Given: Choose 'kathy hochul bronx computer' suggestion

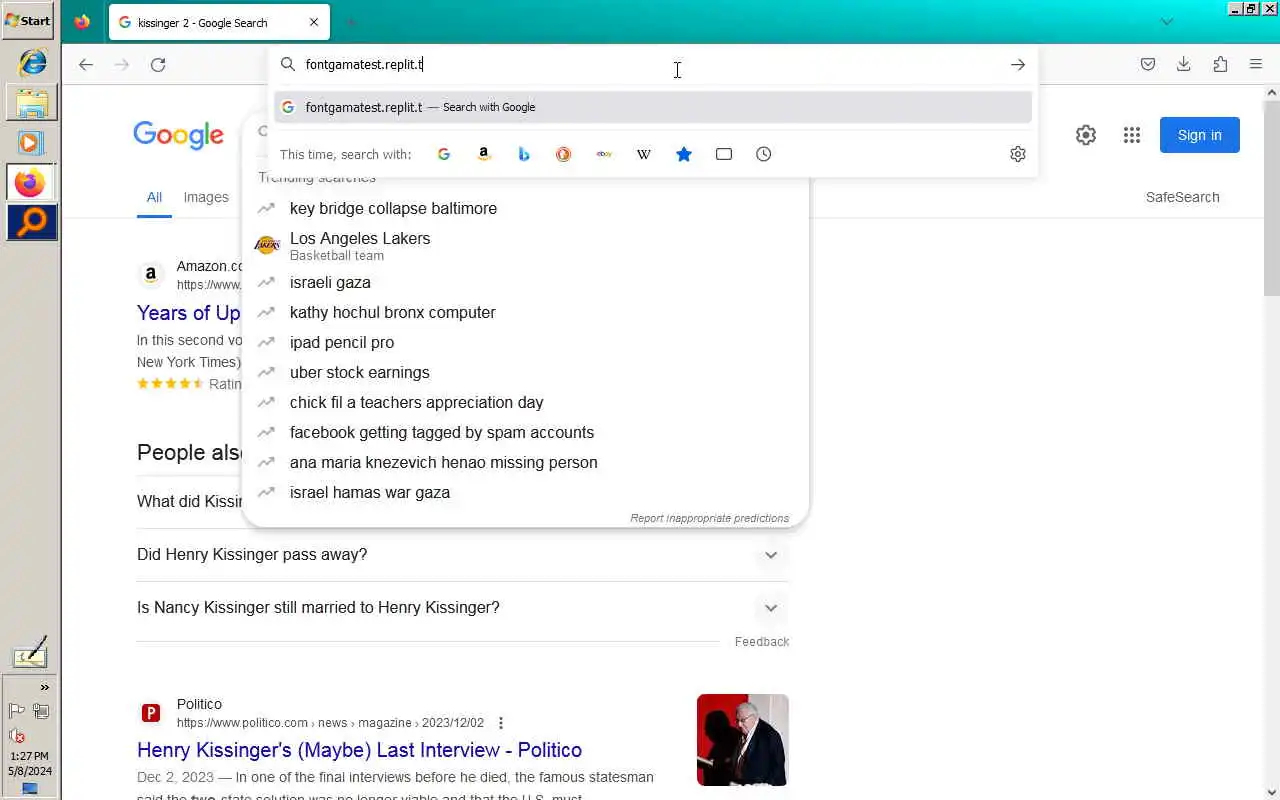Looking at the screenshot, I should click(x=525, y=312).
